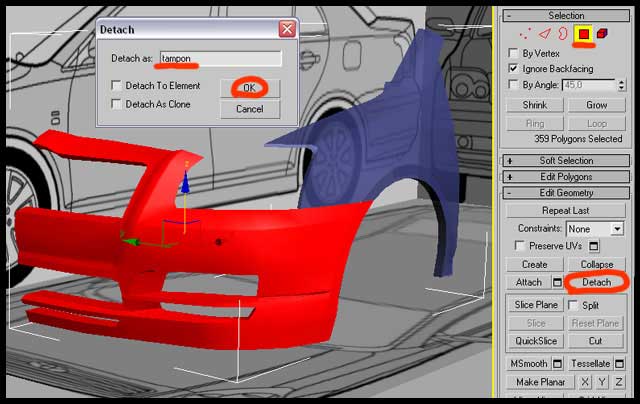Click OK in Detach dialog

[x=250, y=88]
